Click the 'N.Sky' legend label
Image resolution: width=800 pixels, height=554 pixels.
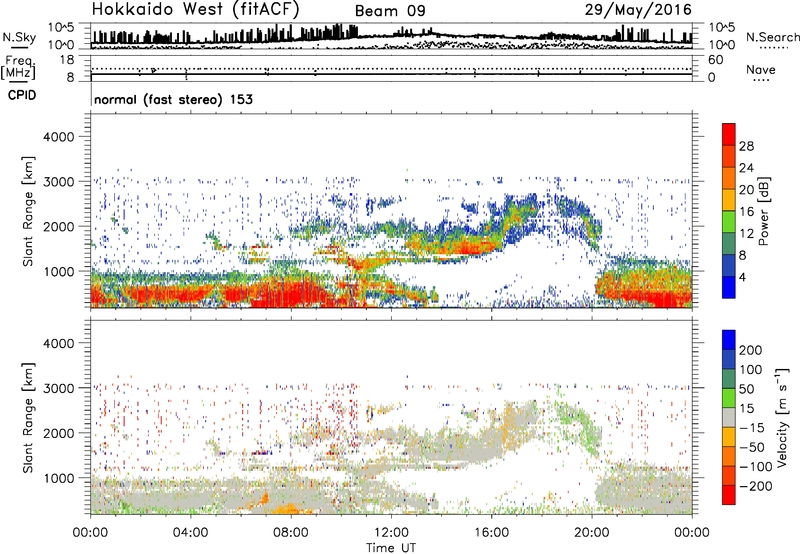point(19,37)
